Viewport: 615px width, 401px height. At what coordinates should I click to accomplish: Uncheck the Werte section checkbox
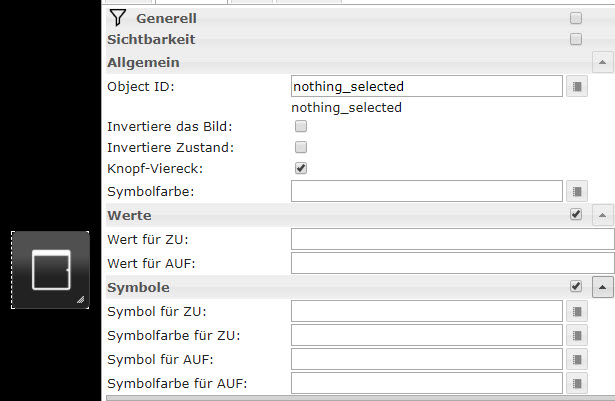coord(575,215)
